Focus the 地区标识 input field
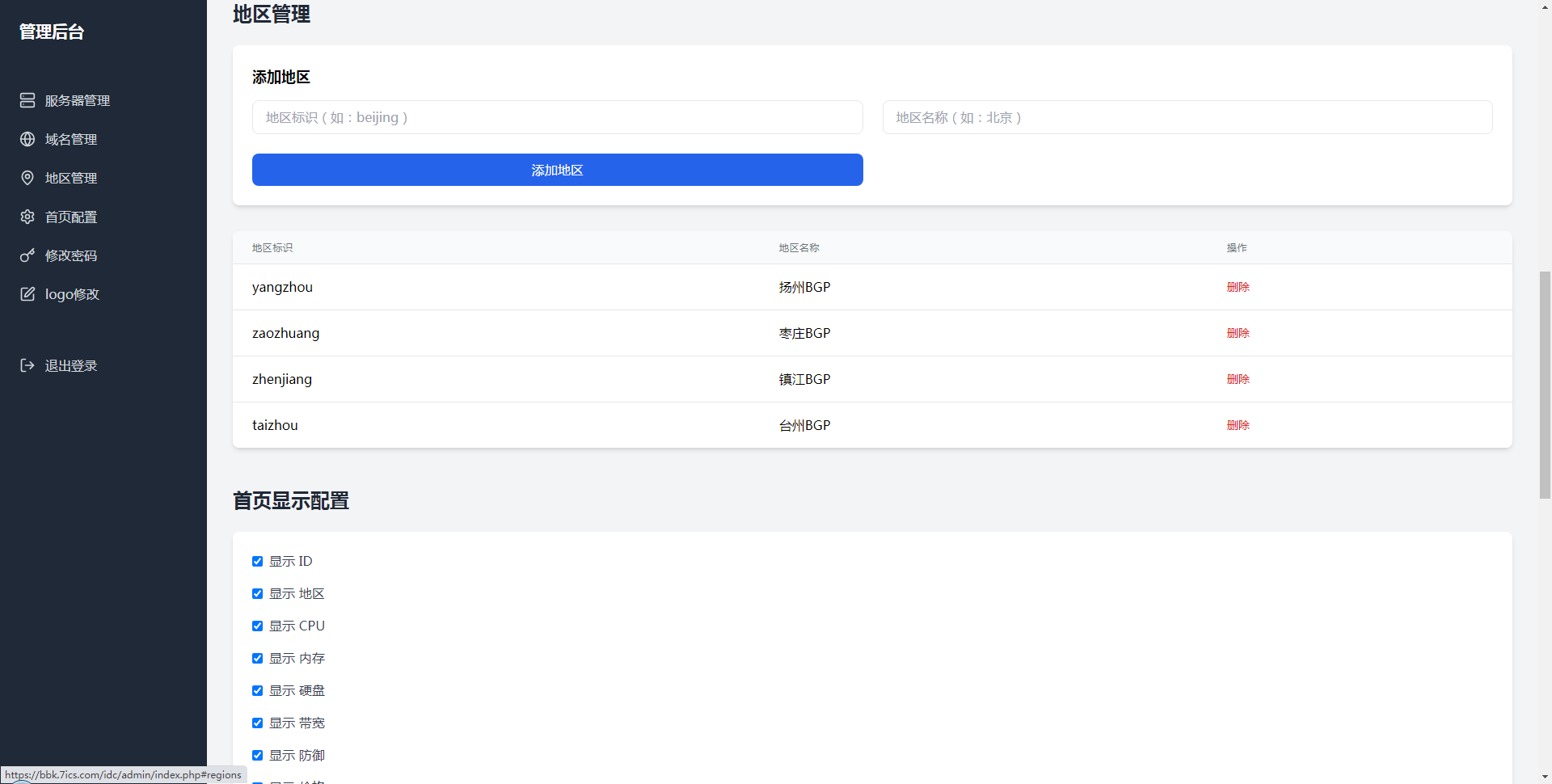This screenshot has width=1552, height=784. [x=557, y=117]
